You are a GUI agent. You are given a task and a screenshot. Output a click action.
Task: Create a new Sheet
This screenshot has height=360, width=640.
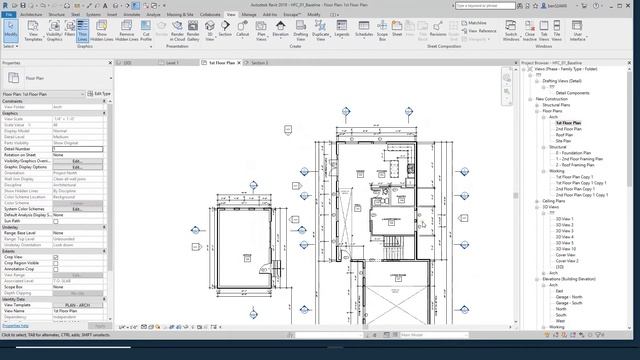[397, 29]
